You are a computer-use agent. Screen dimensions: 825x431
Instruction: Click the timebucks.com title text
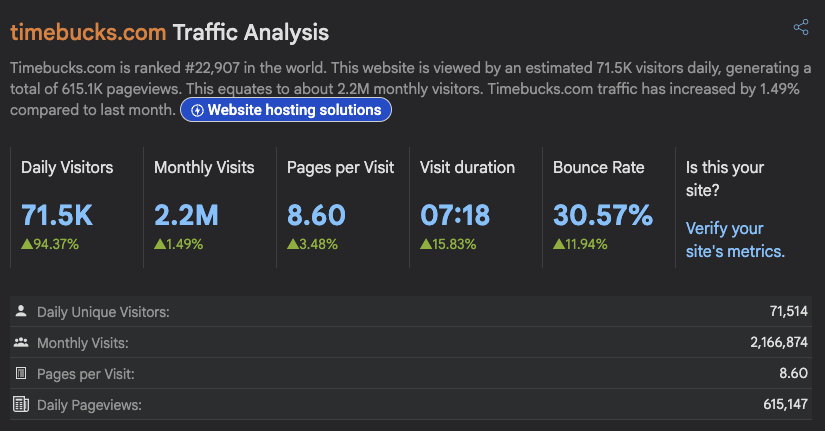[x=88, y=32]
